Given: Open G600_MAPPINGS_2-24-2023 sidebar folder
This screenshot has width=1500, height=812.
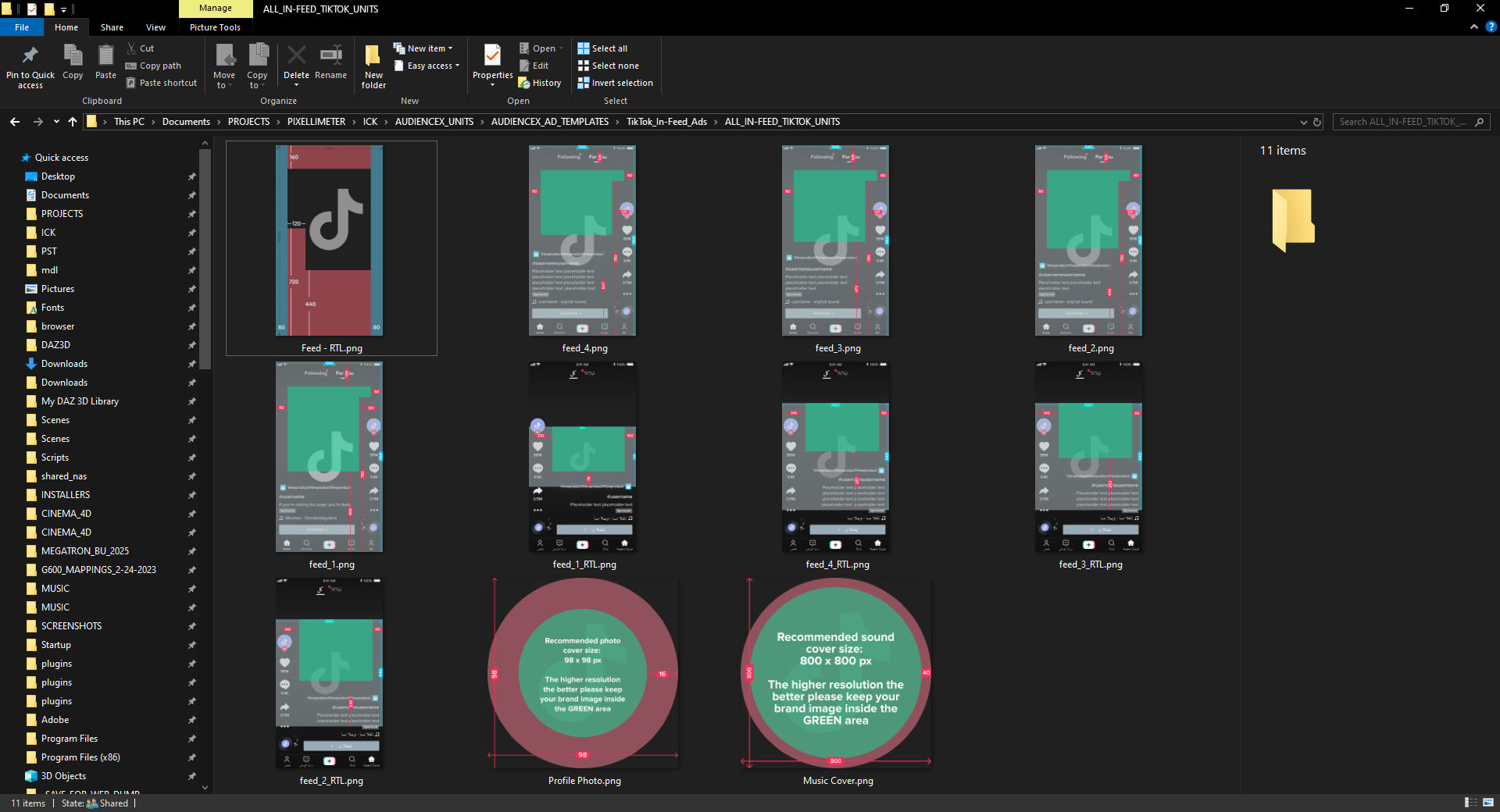Looking at the screenshot, I should (98, 570).
